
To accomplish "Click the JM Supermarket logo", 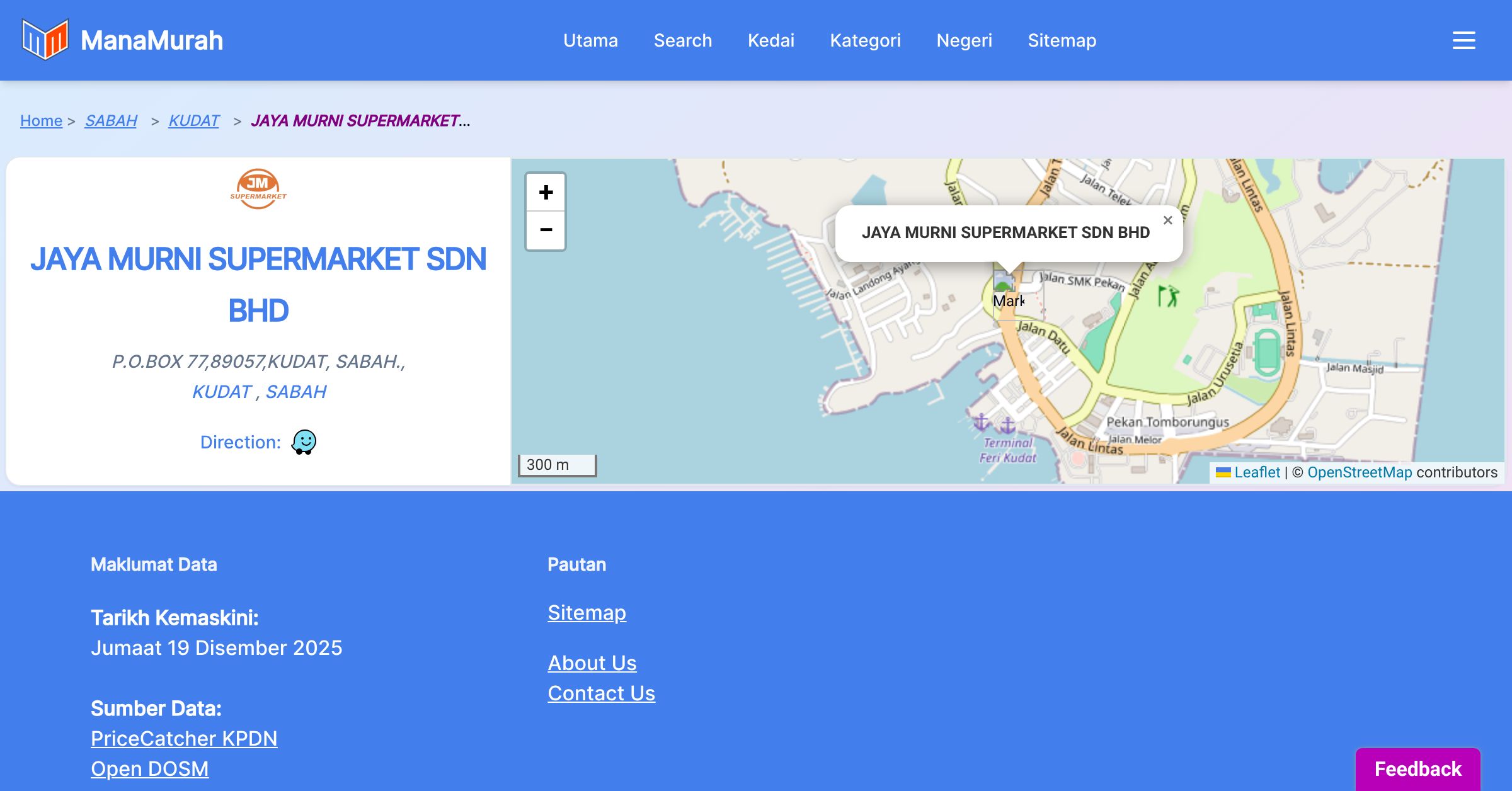I will click(x=258, y=188).
